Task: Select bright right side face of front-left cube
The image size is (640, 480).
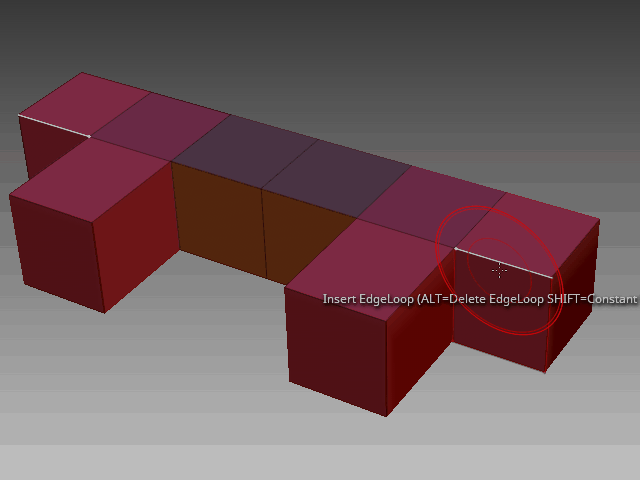Action: click(135, 240)
